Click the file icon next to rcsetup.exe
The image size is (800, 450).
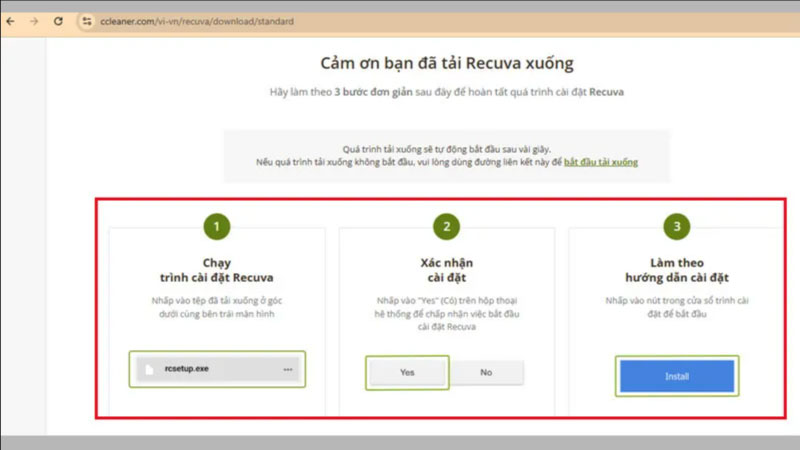pyautogui.click(x=149, y=369)
